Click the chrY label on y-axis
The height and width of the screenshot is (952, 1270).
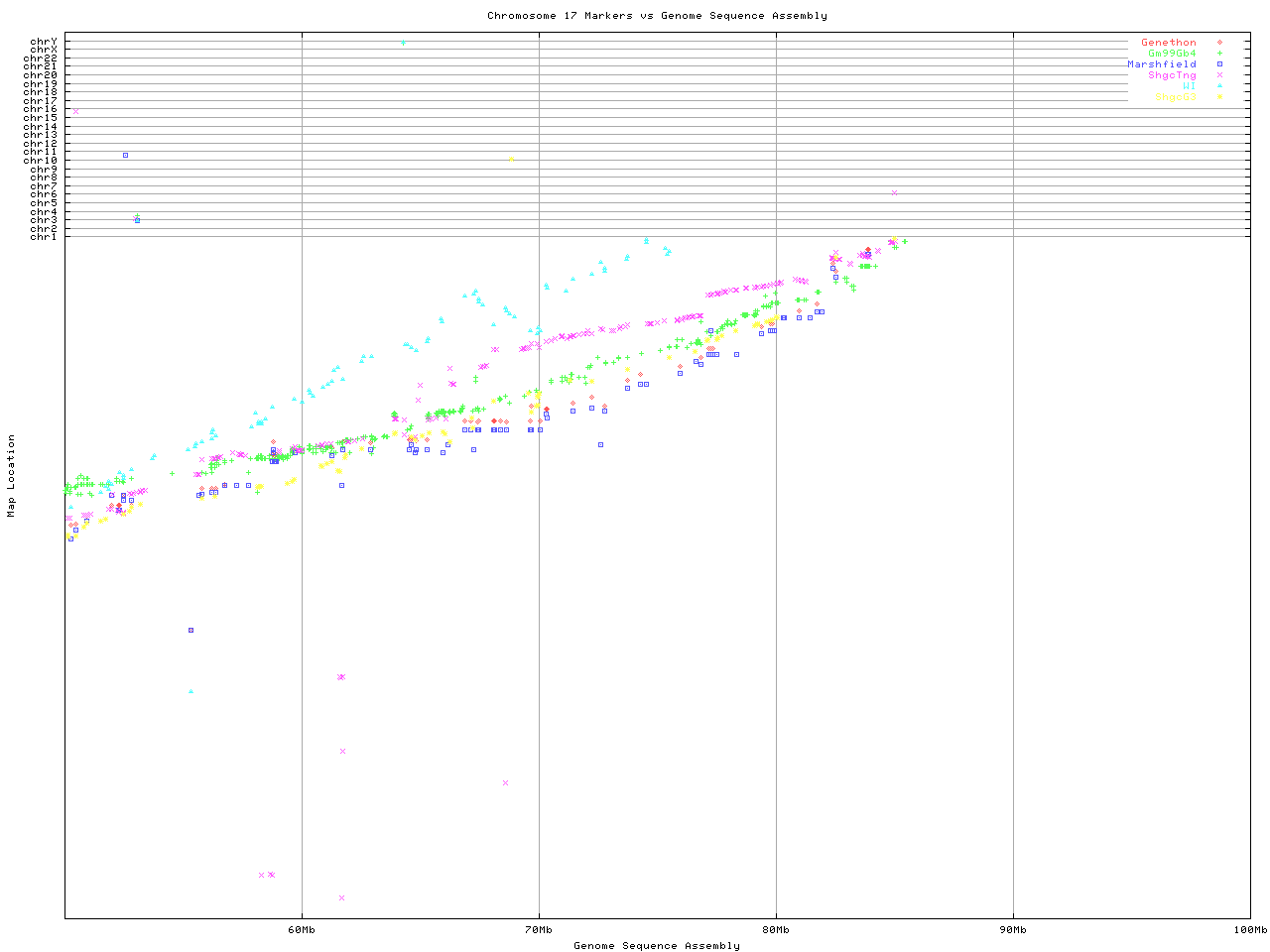pos(44,42)
